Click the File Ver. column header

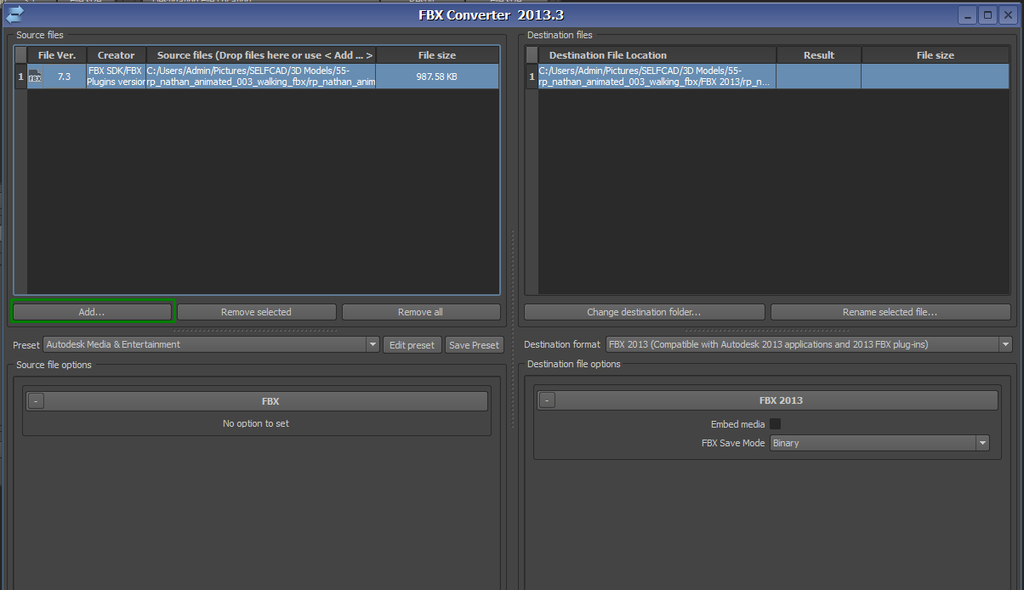tap(58, 55)
